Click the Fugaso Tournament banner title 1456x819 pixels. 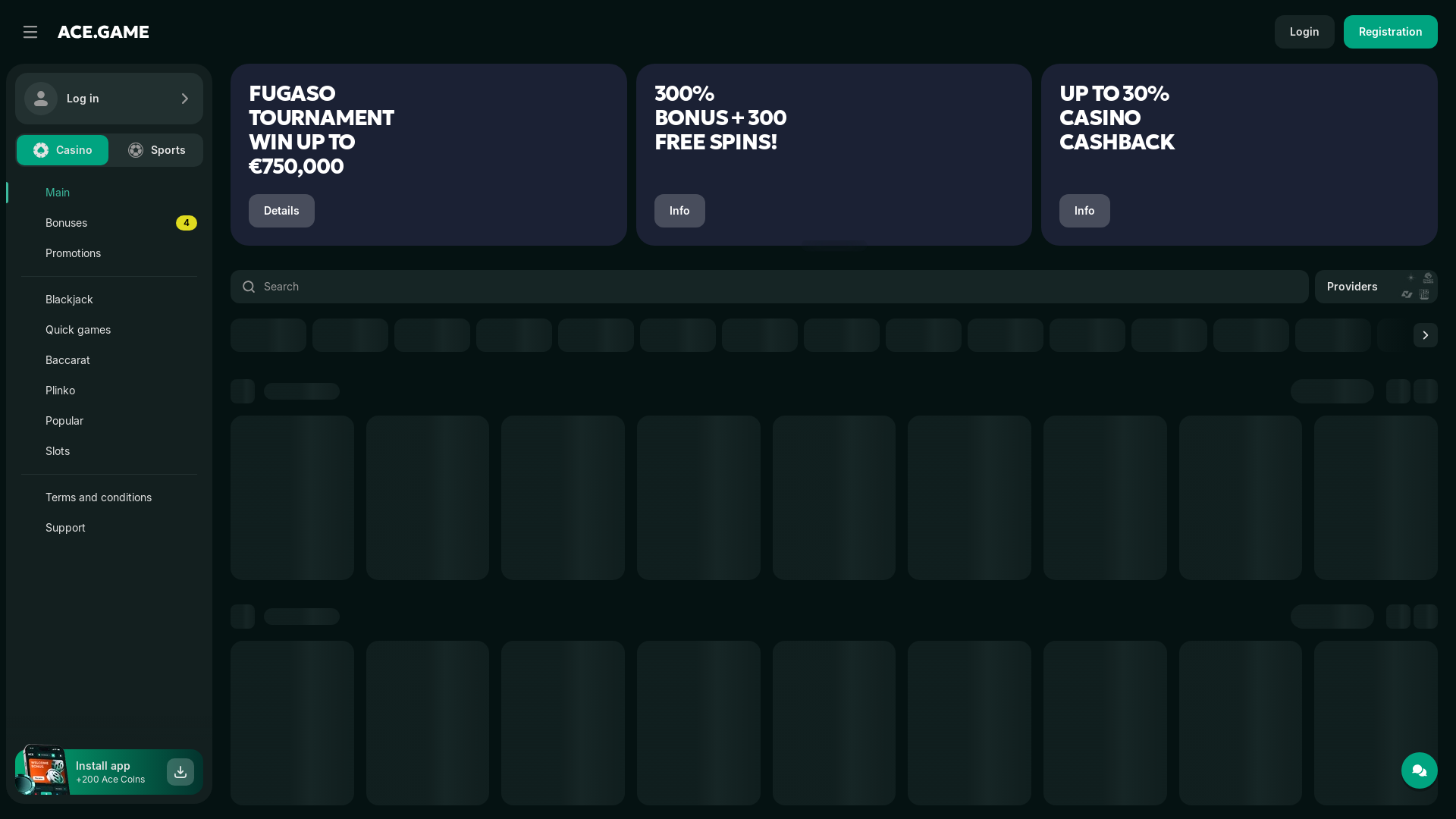(x=322, y=130)
